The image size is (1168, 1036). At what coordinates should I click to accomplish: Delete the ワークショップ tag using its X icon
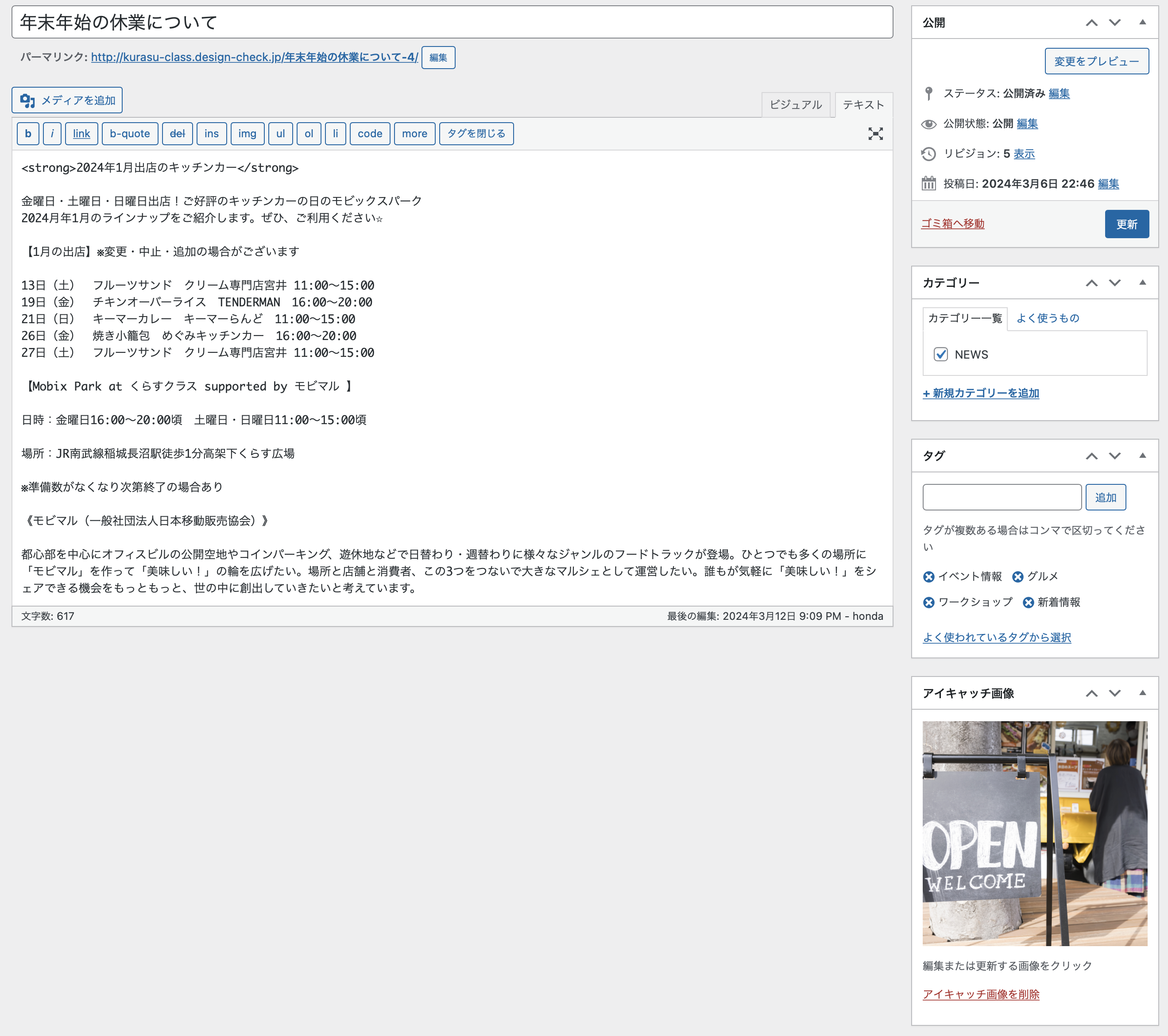pos(928,602)
